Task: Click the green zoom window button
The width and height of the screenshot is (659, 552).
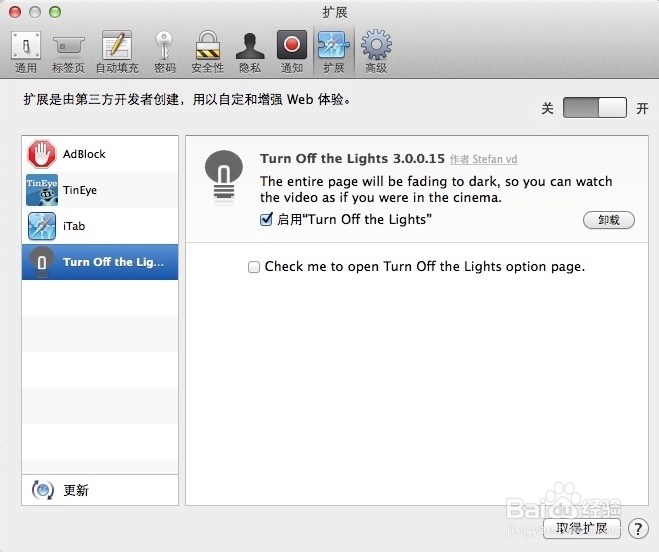Action: click(x=55, y=12)
